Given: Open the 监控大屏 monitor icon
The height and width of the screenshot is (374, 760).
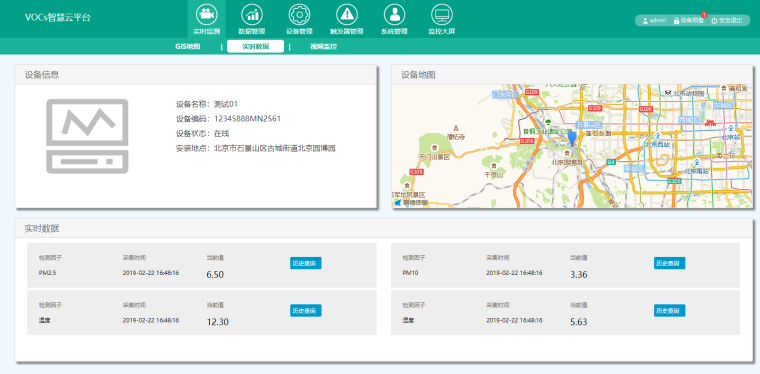Looking at the screenshot, I should (x=442, y=14).
